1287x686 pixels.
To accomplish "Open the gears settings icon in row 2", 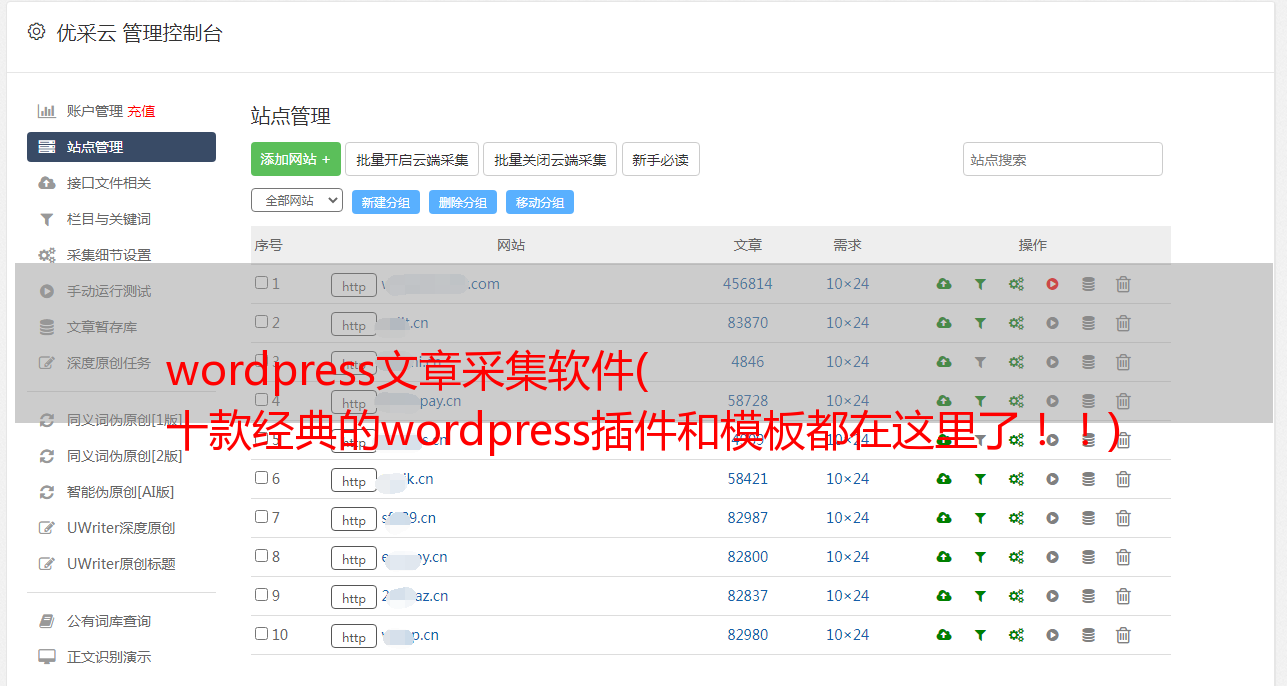I will [1016, 323].
